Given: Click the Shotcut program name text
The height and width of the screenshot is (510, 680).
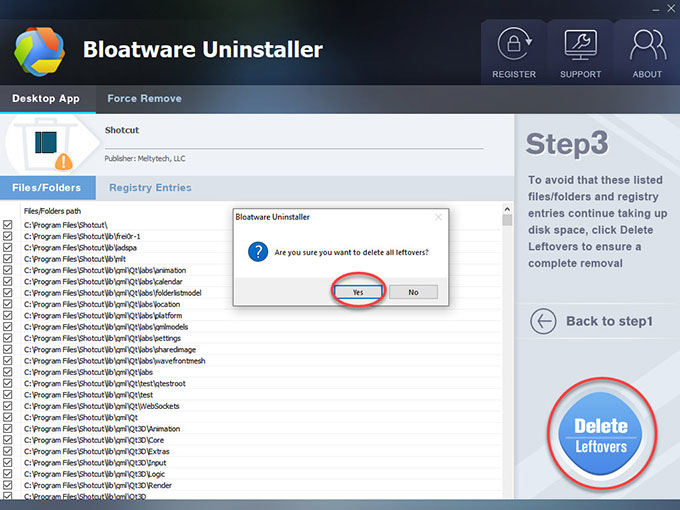Looking at the screenshot, I should (122, 130).
